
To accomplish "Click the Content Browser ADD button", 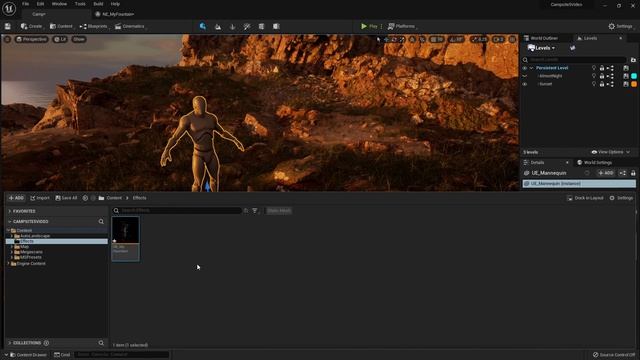I will [16, 198].
